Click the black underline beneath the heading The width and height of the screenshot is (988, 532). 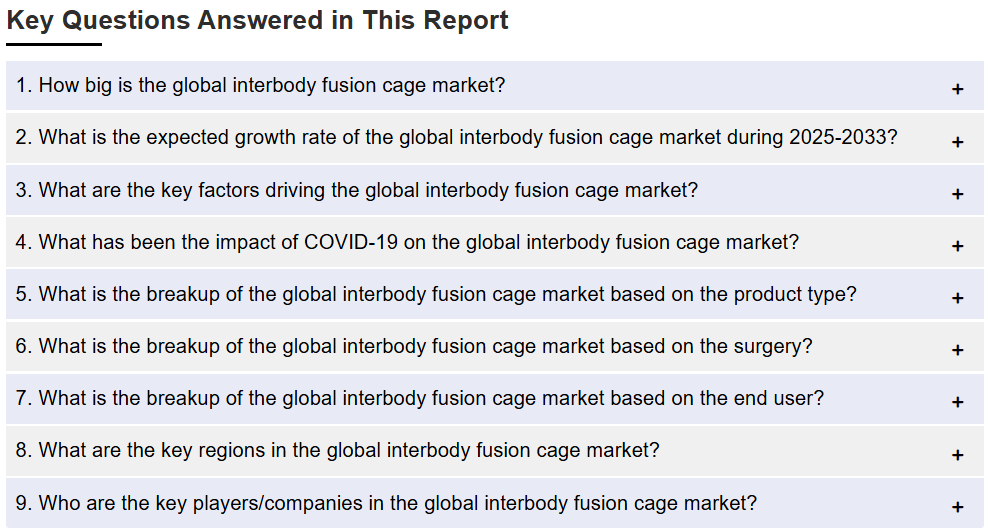click(54, 44)
